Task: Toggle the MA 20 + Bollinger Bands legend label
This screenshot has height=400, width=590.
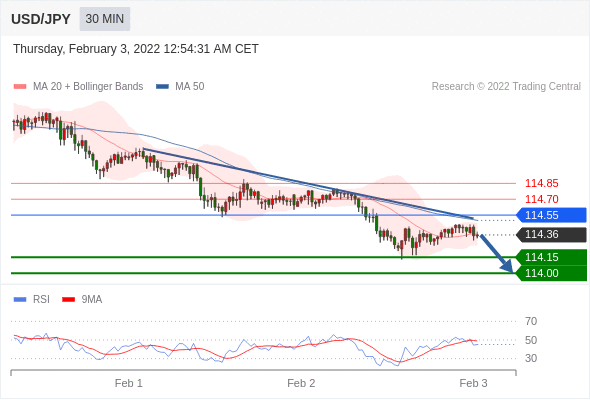Action: pyautogui.click(x=88, y=87)
